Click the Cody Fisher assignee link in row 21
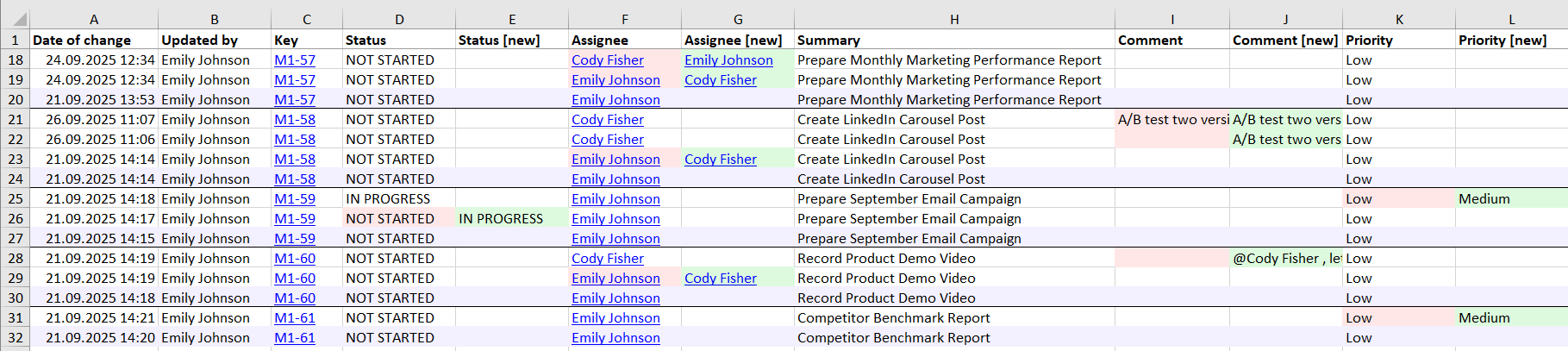Screen dimensions: 1568x351 click(608, 120)
